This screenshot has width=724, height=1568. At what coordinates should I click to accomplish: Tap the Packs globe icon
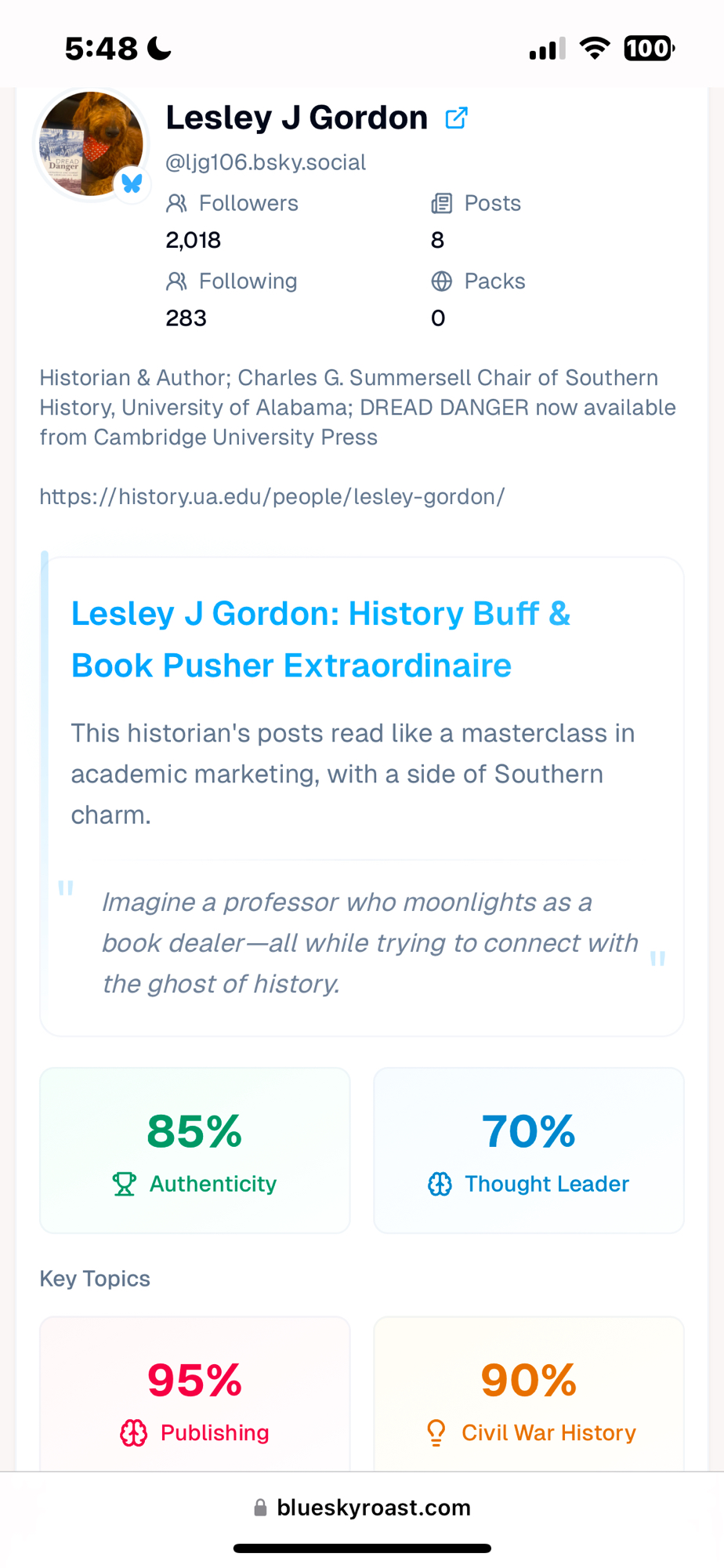pos(441,281)
